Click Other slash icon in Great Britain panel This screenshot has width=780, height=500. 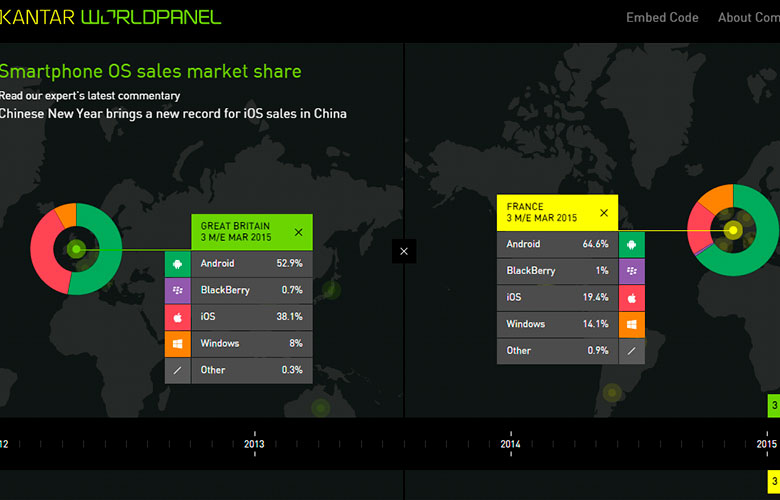point(178,370)
